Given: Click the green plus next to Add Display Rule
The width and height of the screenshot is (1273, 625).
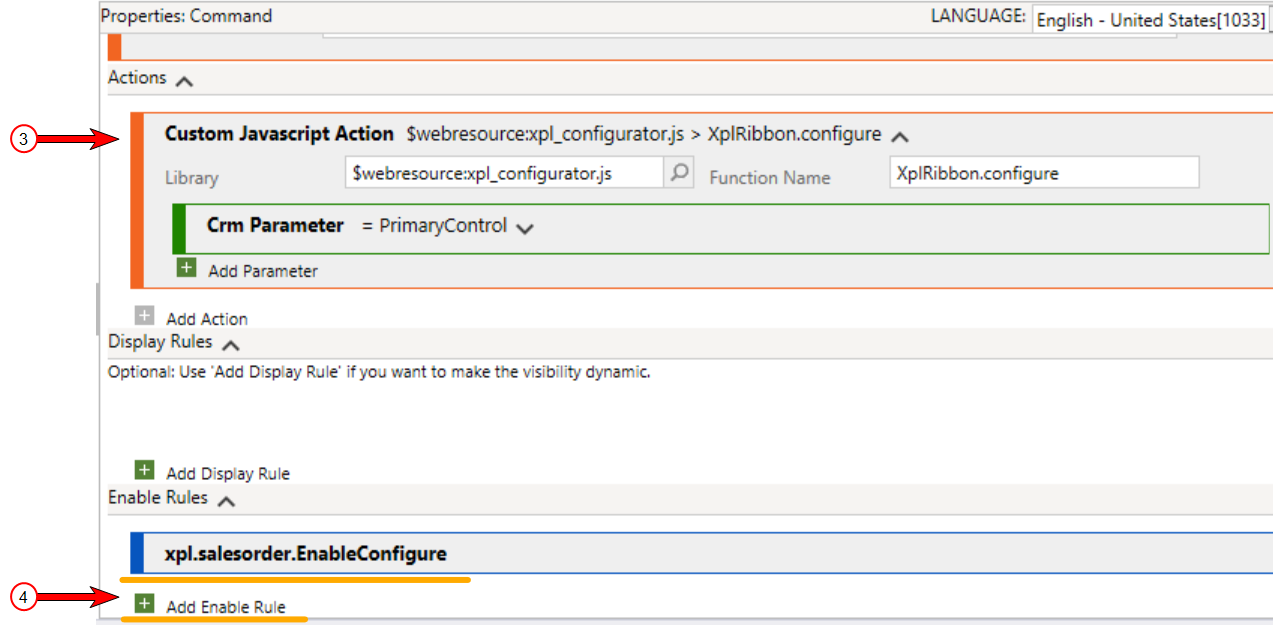Looking at the screenshot, I should click(145, 471).
